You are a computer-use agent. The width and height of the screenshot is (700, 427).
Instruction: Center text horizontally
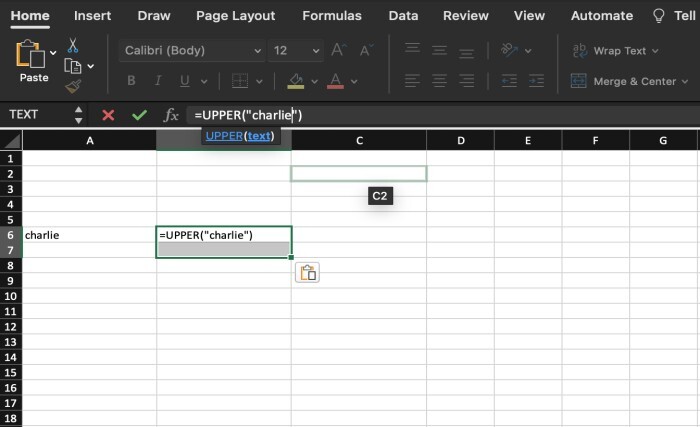point(439,81)
